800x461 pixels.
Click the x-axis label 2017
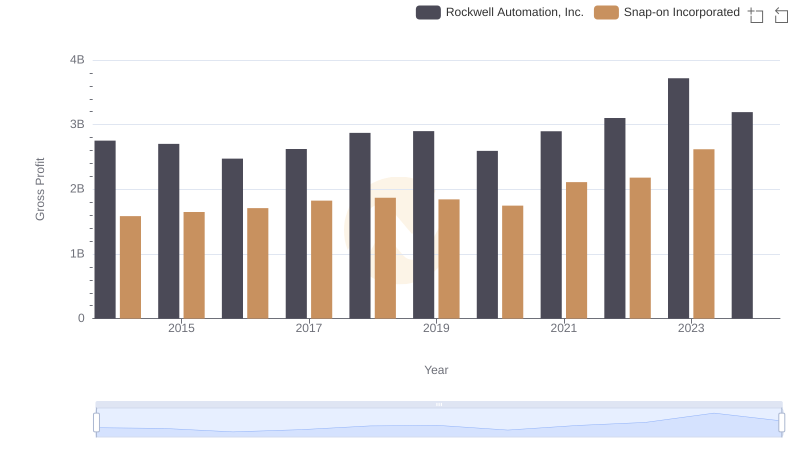(309, 328)
